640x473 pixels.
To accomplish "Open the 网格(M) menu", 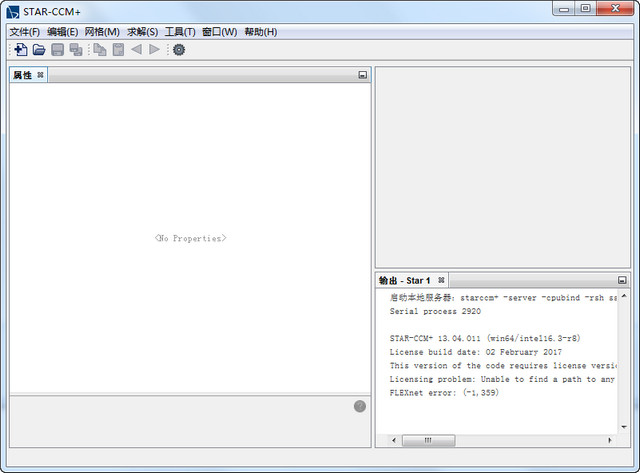I will click(102, 32).
